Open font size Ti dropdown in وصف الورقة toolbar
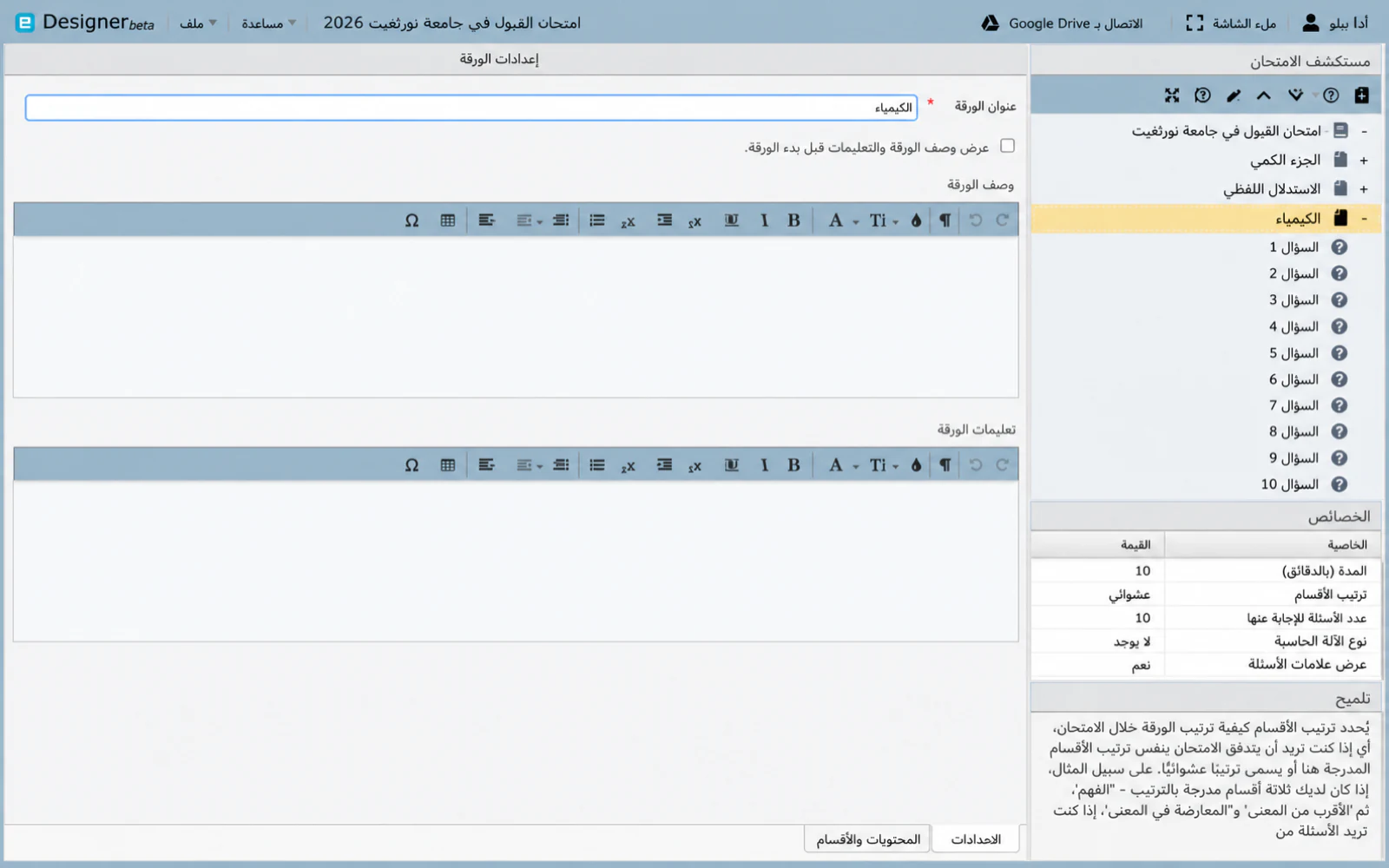 (x=884, y=220)
